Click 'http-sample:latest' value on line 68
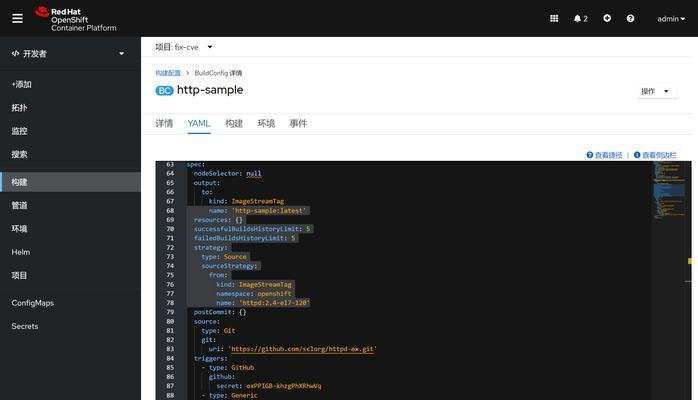698x400 pixels. point(269,211)
